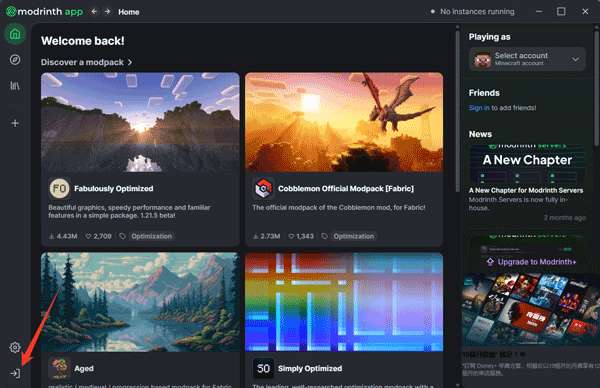Click Sign in to add friends link
The height and width of the screenshot is (388, 600).
pyautogui.click(x=479, y=108)
